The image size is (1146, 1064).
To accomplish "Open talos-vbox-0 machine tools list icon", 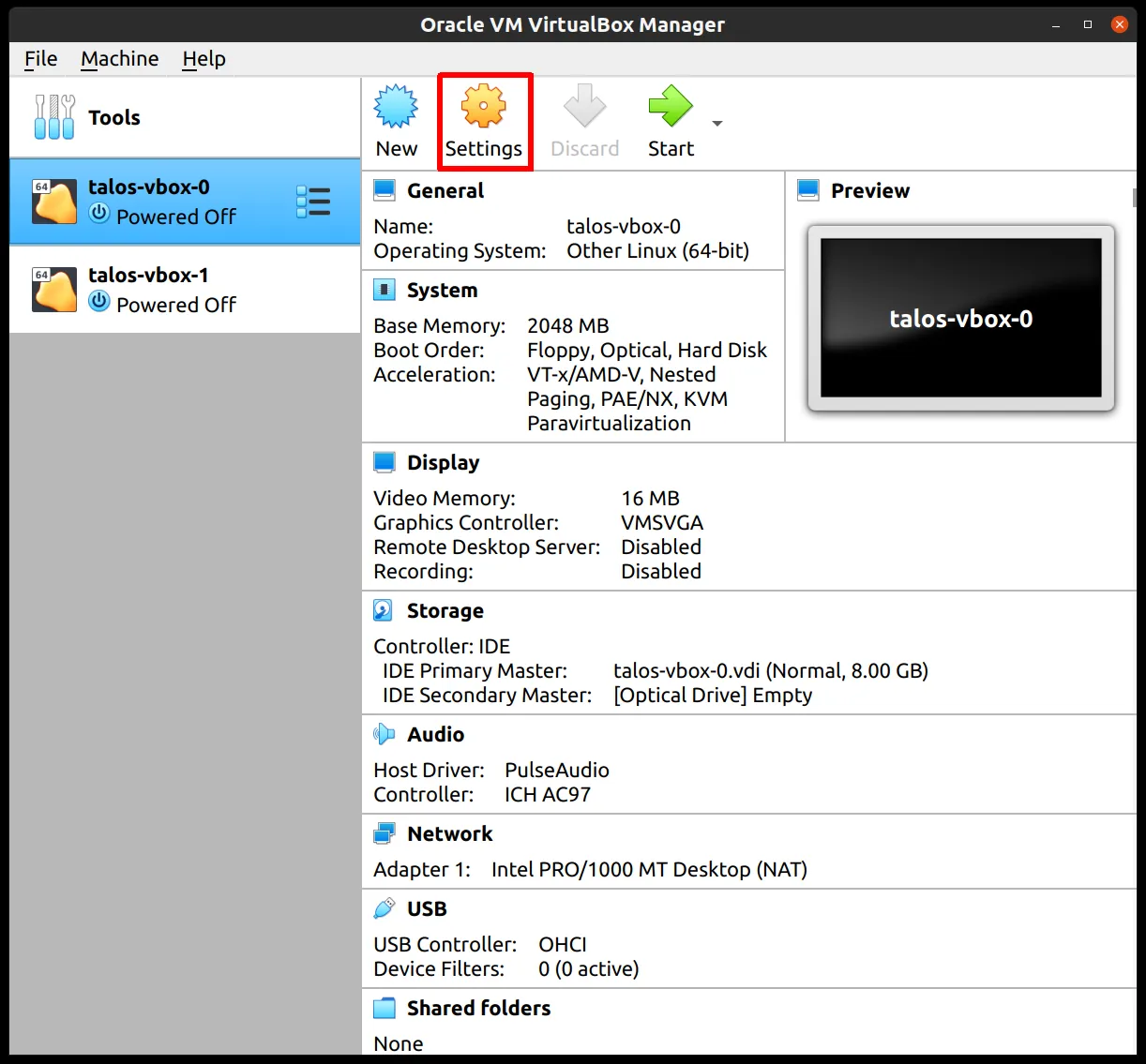I will [313, 202].
